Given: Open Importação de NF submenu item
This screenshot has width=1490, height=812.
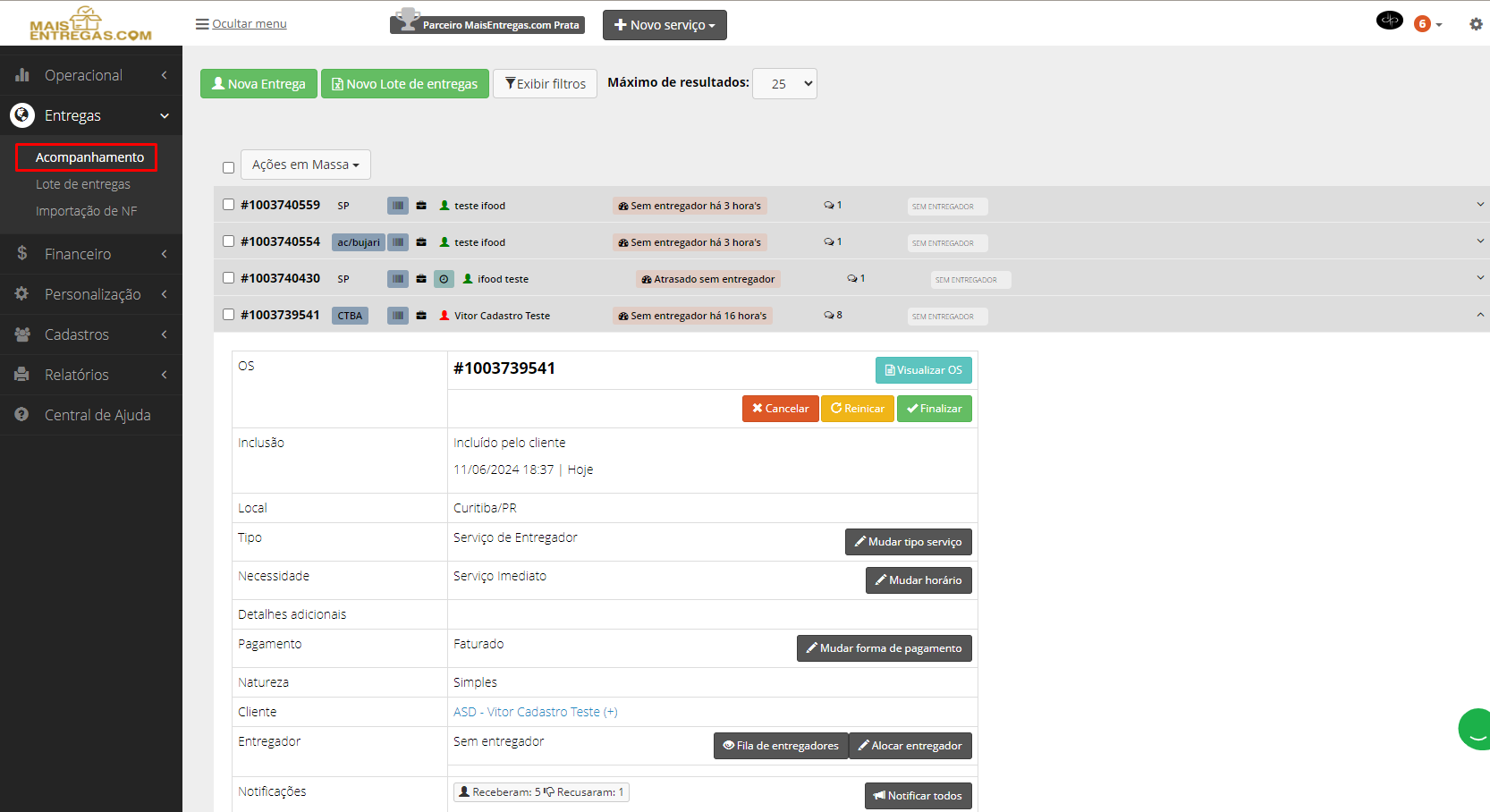Looking at the screenshot, I should point(87,211).
